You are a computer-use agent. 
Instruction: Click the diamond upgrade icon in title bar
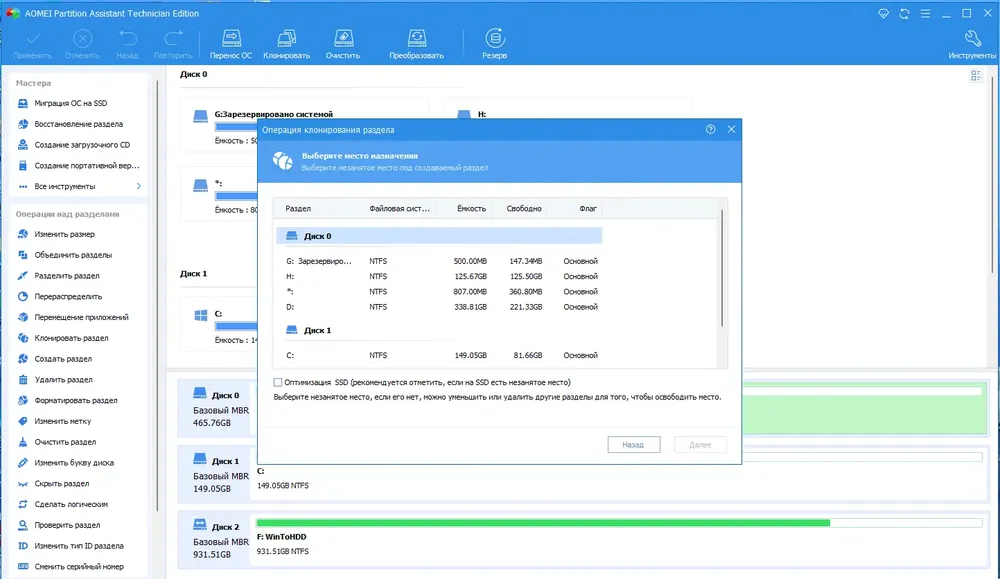coord(883,13)
